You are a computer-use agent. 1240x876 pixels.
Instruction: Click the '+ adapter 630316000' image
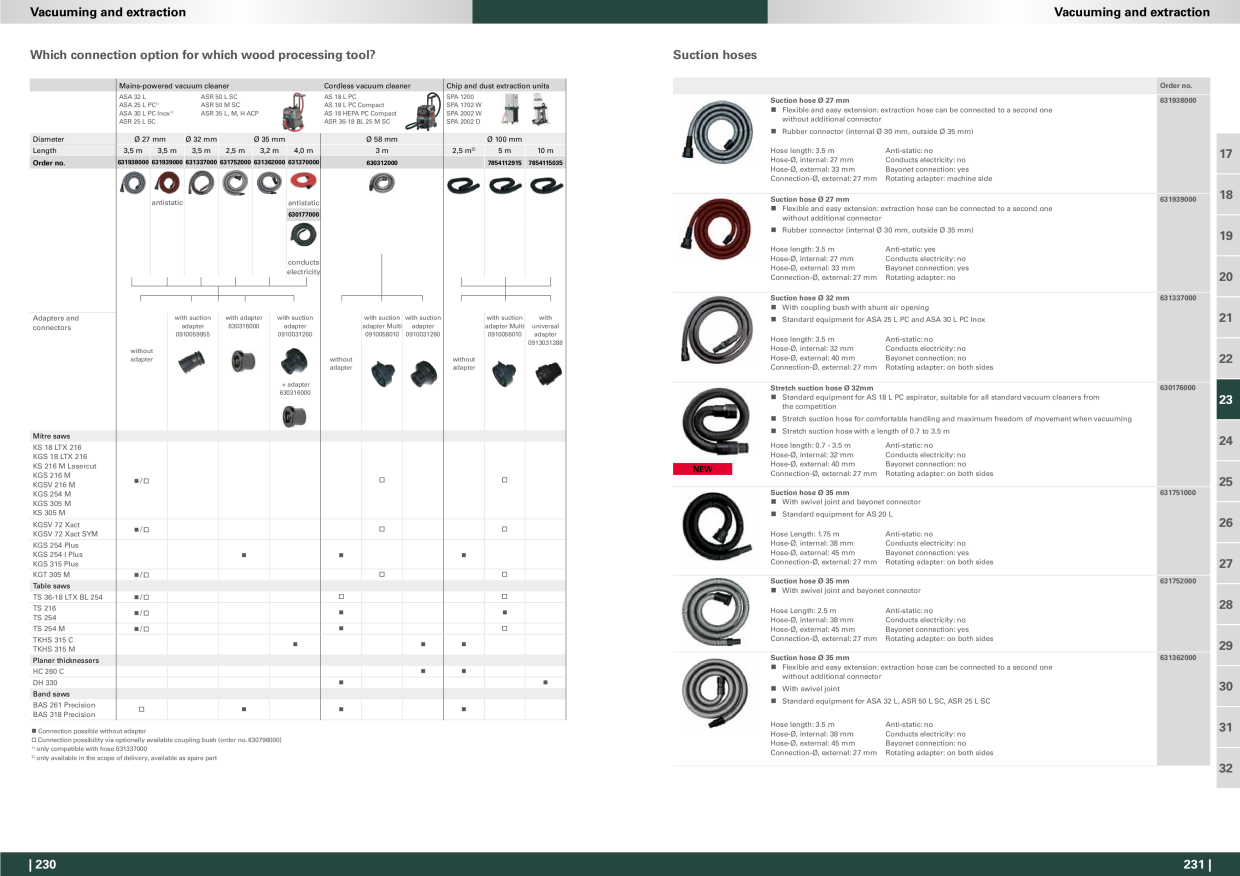[x=295, y=417]
